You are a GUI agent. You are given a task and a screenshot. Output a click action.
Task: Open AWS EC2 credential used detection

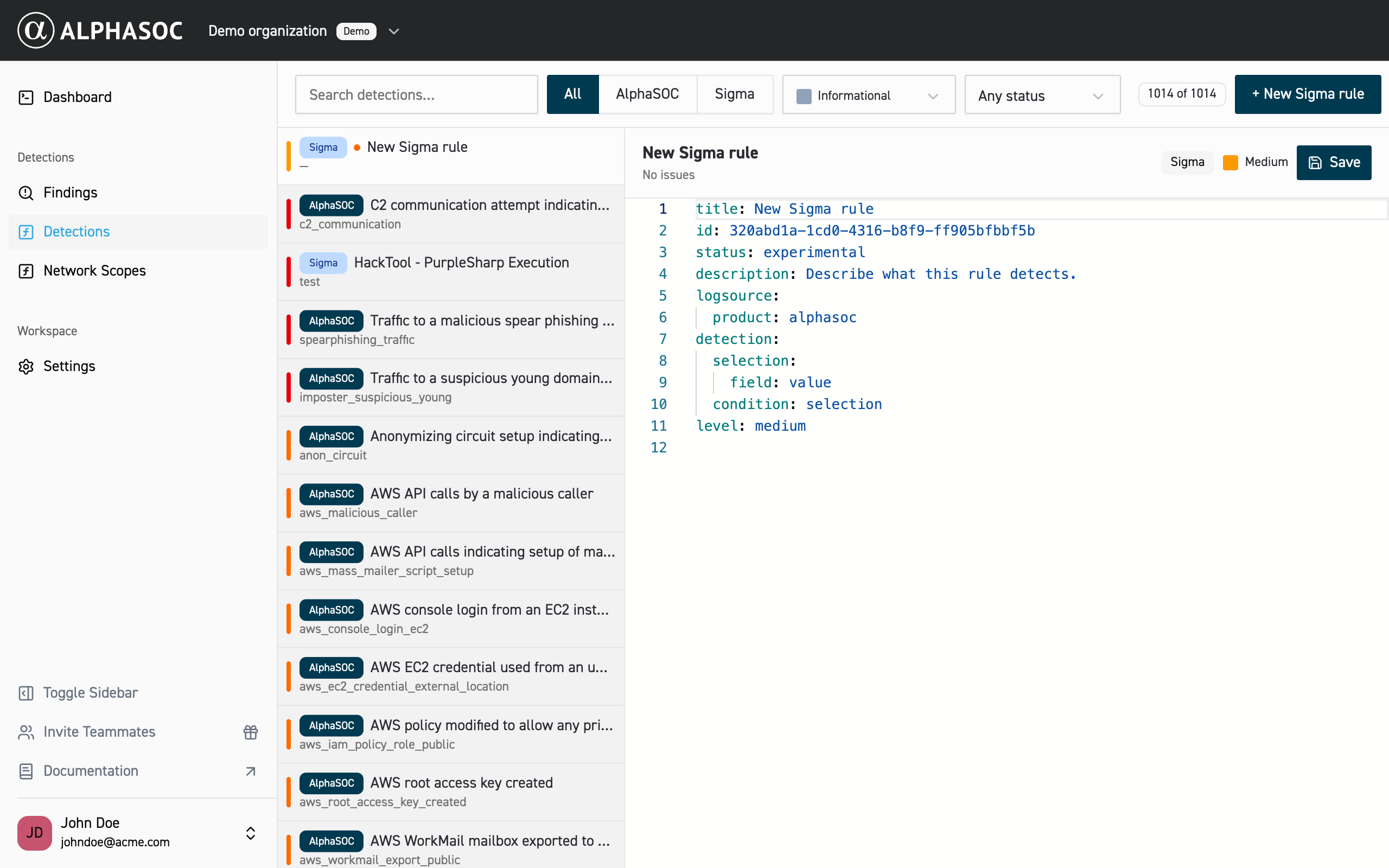point(451,677)
